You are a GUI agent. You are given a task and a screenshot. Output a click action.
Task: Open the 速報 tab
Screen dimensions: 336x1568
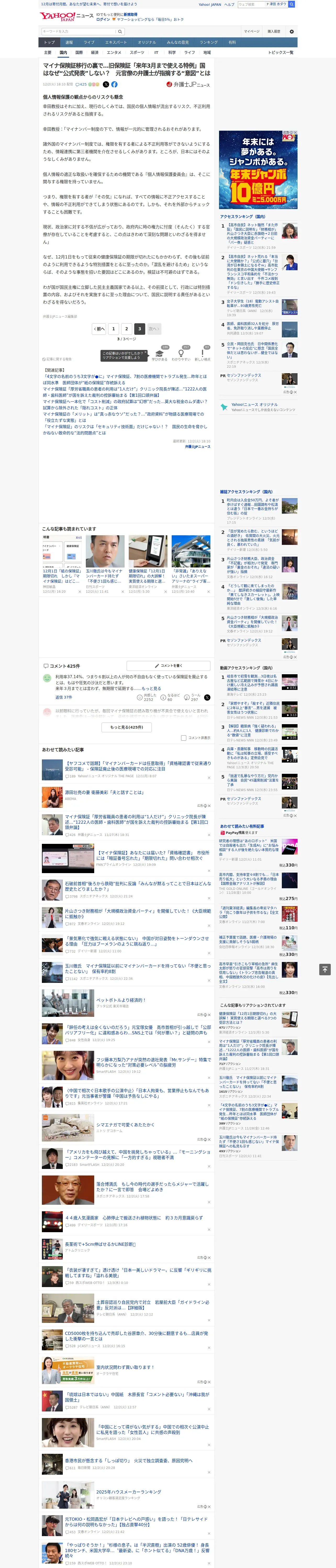[x=69, y=43]
